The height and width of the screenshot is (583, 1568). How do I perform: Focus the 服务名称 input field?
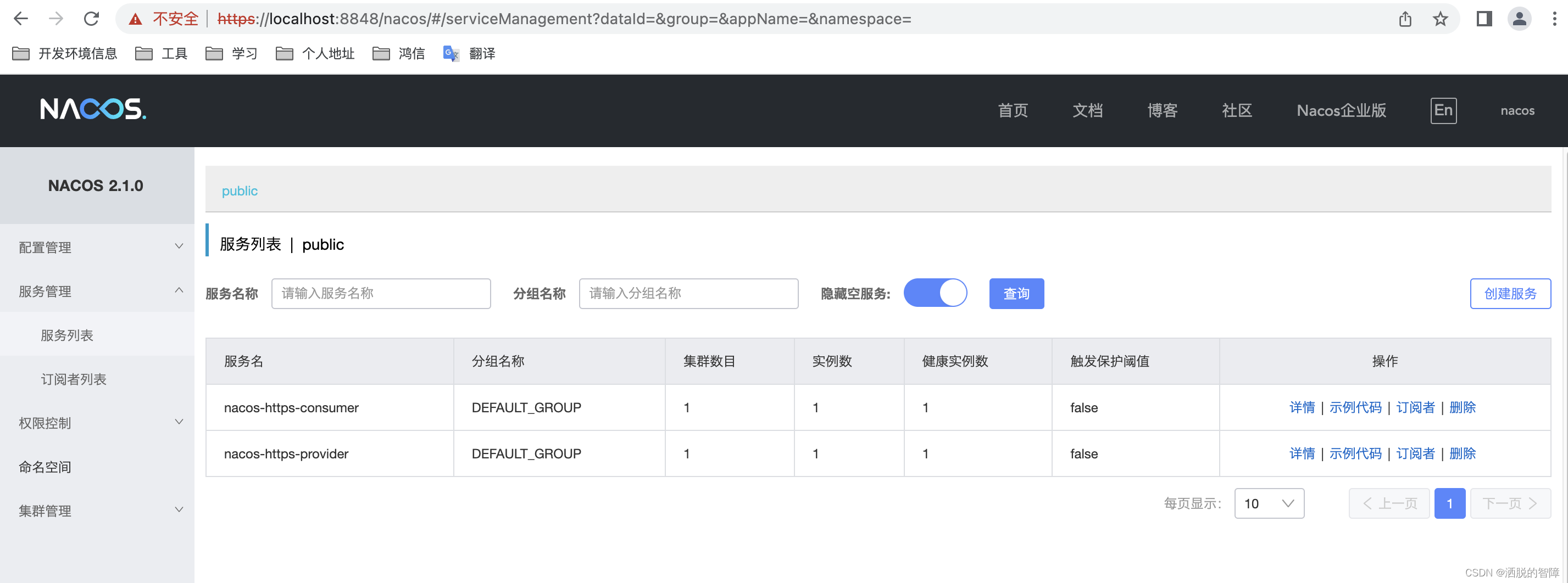[381, 294]
